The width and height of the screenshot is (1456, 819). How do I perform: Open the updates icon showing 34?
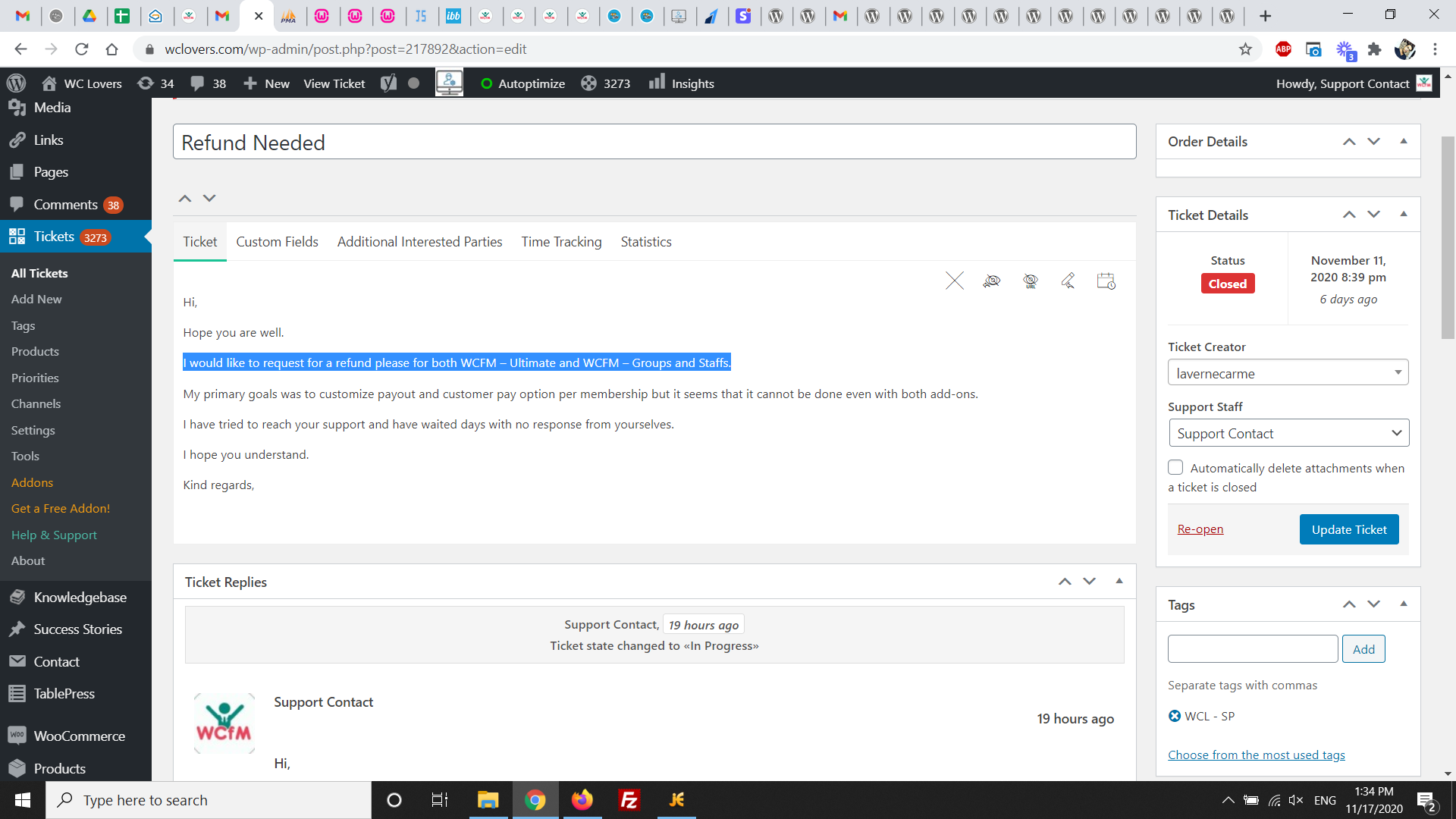pos(155,83)
